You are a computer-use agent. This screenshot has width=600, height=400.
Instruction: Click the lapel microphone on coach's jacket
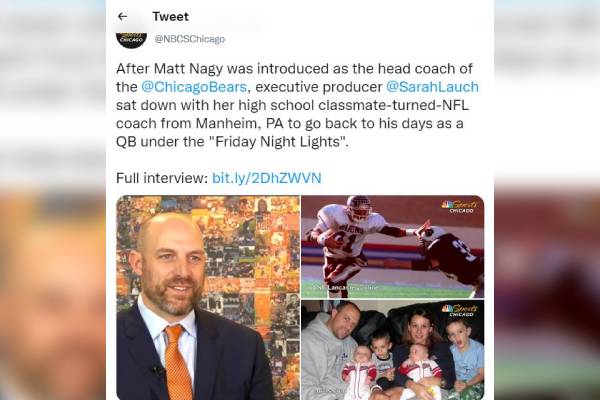coord(157,371)
